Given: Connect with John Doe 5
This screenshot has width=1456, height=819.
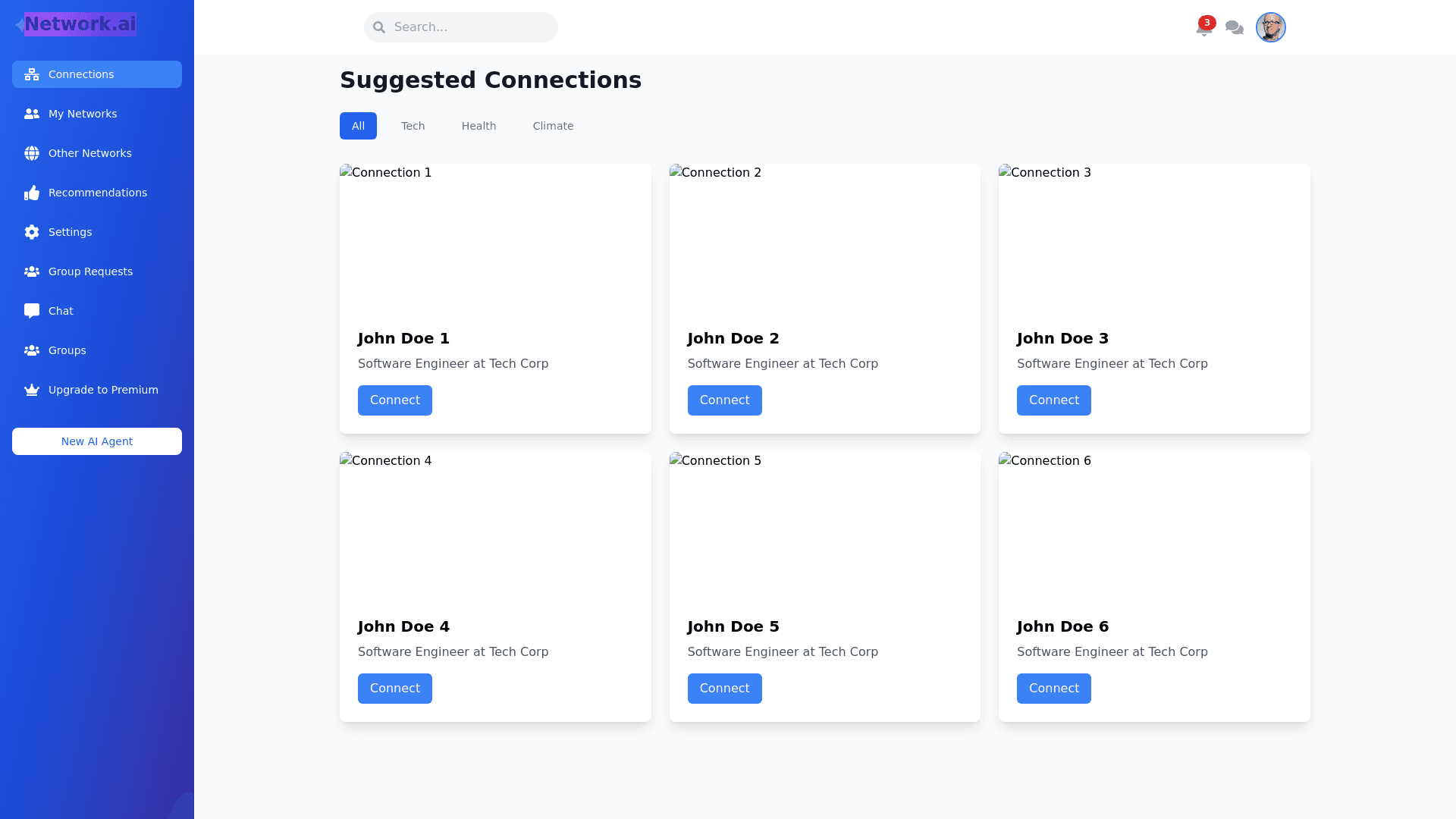Looking at the screenshot, I should (724, 689).
